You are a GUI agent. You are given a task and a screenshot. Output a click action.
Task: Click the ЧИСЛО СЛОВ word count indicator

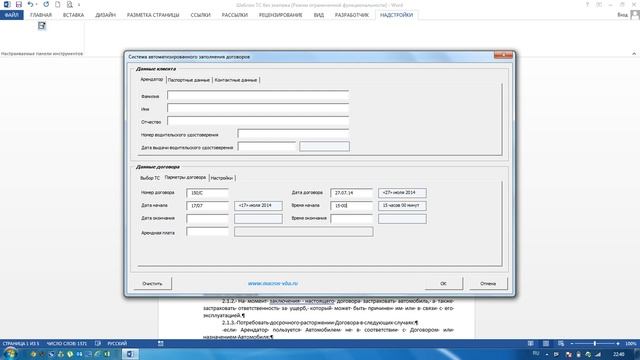(67, 344)
